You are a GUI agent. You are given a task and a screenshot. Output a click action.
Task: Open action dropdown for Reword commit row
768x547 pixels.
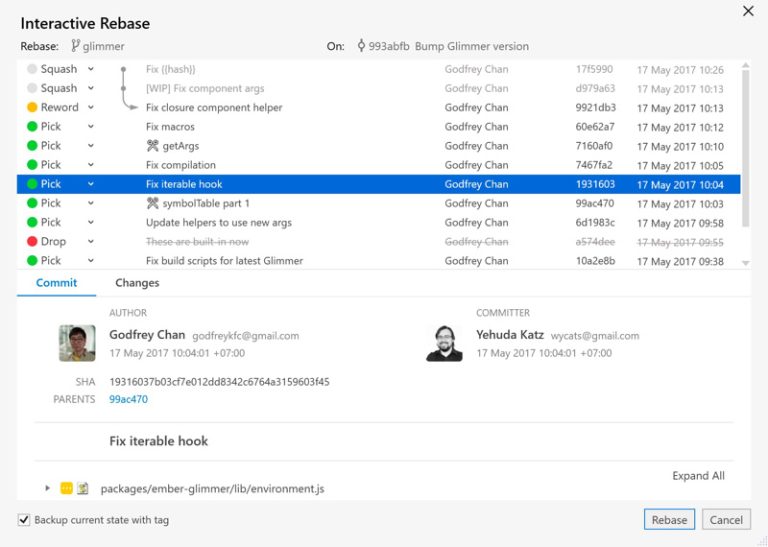(x=90, y=108)
